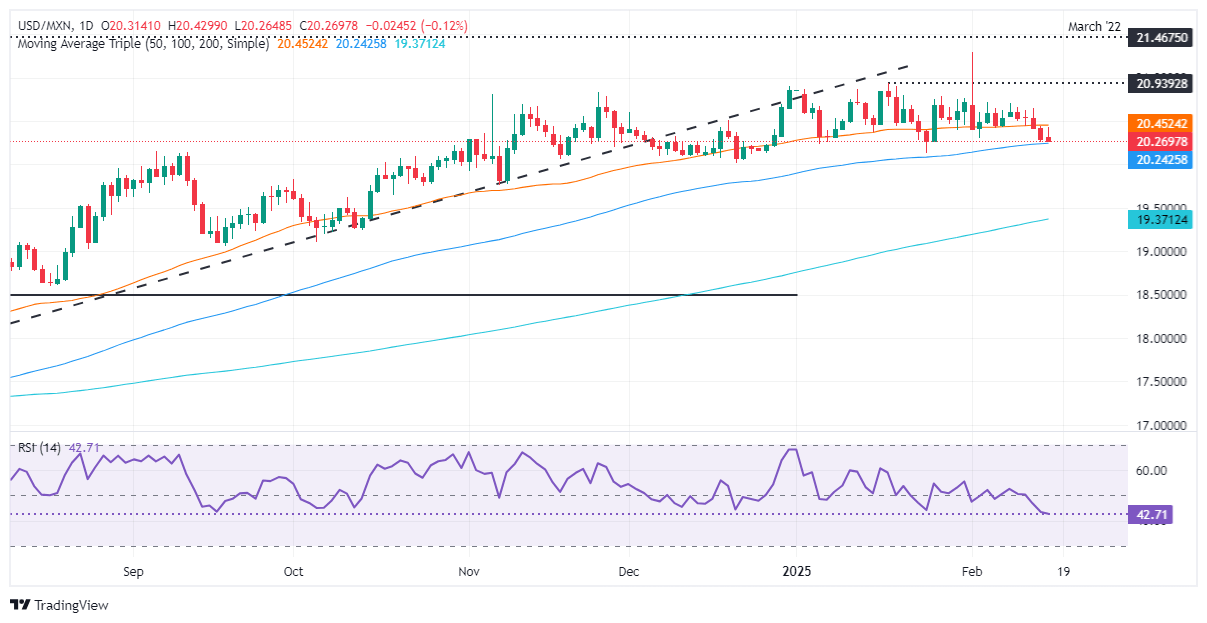Click the purple RSI 42.71 value tag
This screenshot has width=1207, height=623.
(x=1153, y=515)
